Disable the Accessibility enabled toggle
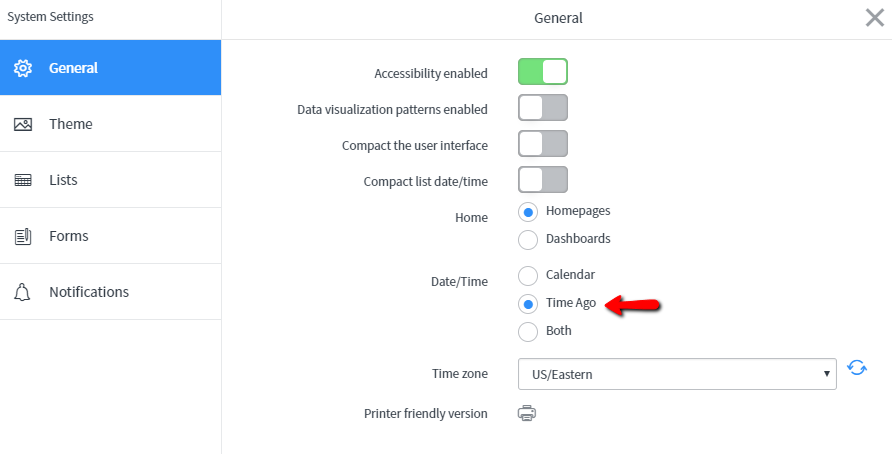The height and width of the screenshot is (454, 892). [543, 72]
